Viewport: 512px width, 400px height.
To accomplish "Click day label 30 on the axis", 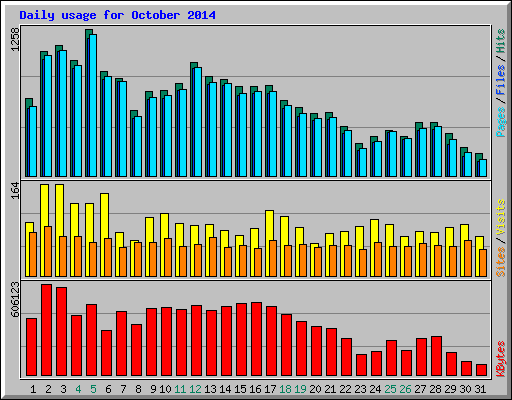I will coord(465,389).
